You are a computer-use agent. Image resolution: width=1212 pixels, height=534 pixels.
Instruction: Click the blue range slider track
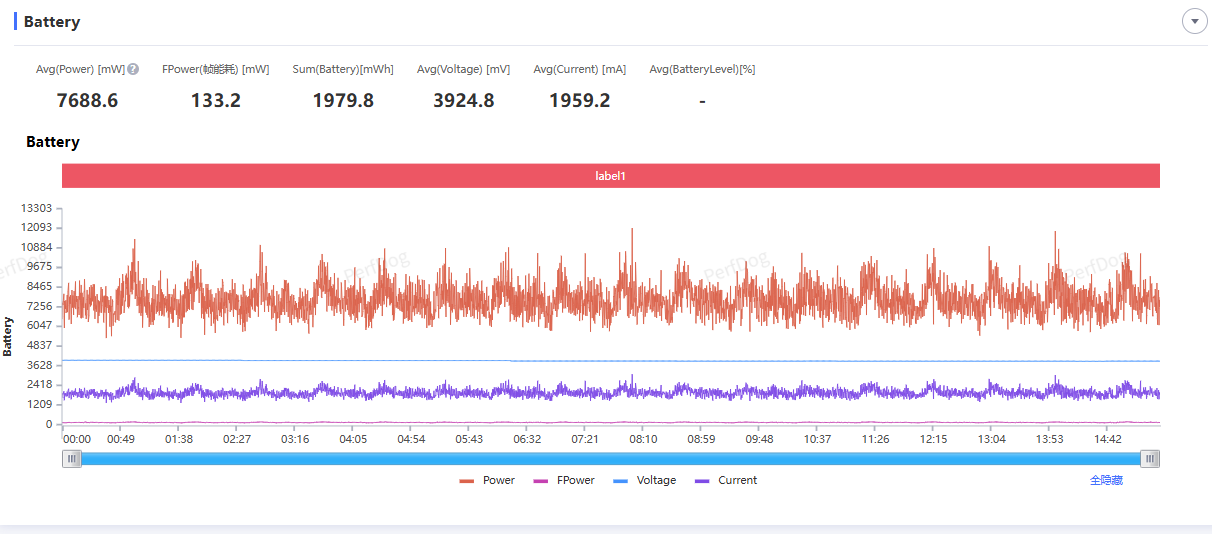point(610,459)
